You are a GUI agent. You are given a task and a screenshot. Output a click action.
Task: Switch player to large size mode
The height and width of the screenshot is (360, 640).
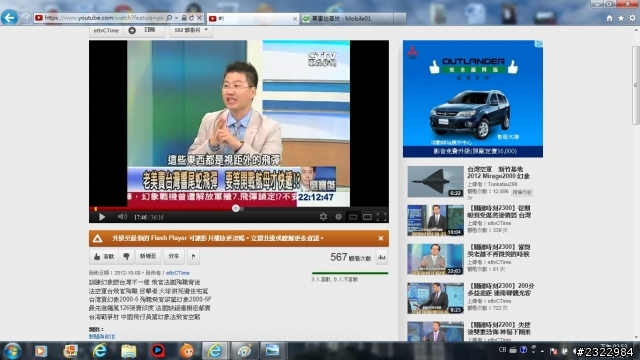[367, 217]
